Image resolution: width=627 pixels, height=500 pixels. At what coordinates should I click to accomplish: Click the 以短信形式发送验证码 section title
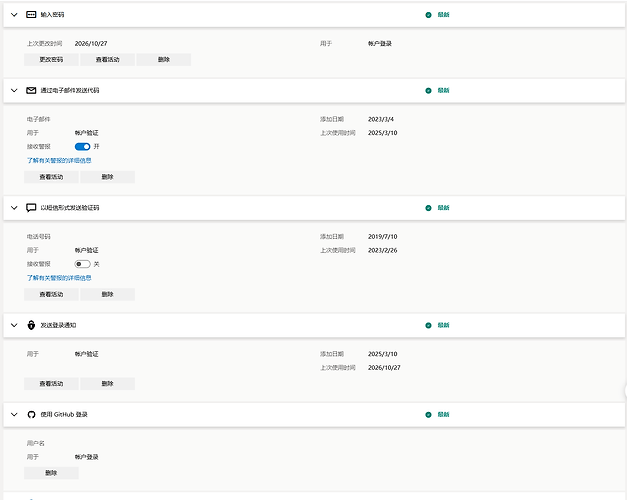70,208
